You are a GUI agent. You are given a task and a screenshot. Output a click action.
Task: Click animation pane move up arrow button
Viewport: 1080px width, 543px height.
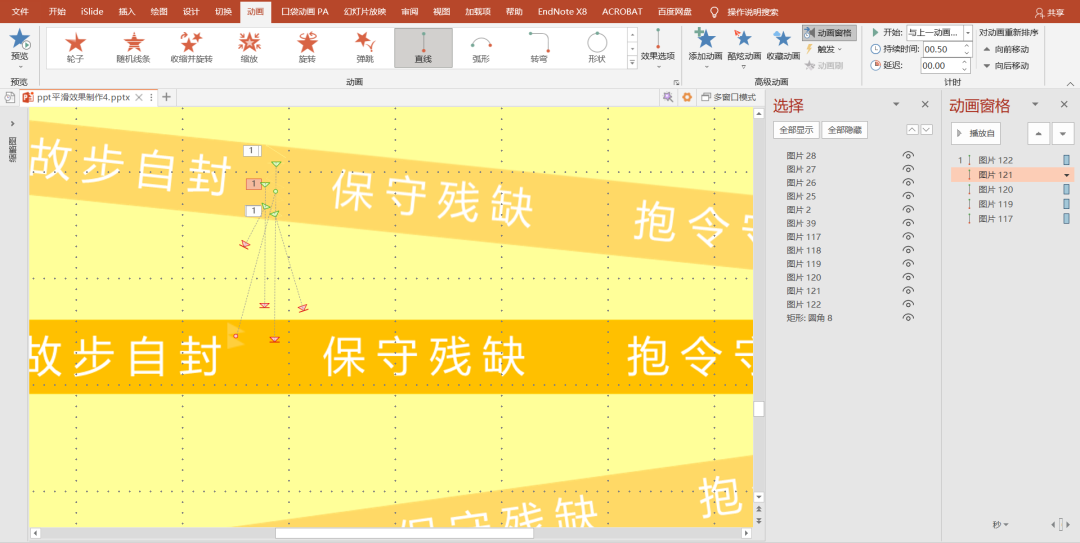[1039, 134]
